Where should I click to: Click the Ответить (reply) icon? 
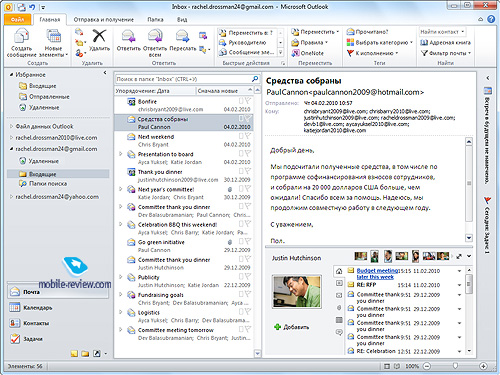tap(128, 37)
